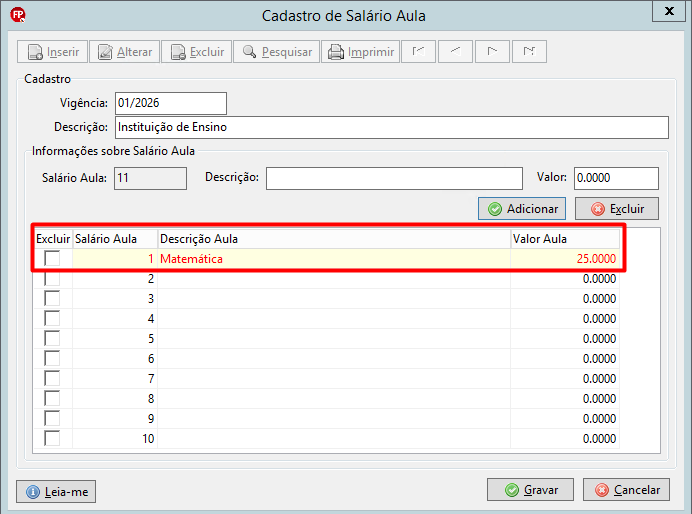
Task: Click the Valor Aula column header
Action: [x=565, y=239]
